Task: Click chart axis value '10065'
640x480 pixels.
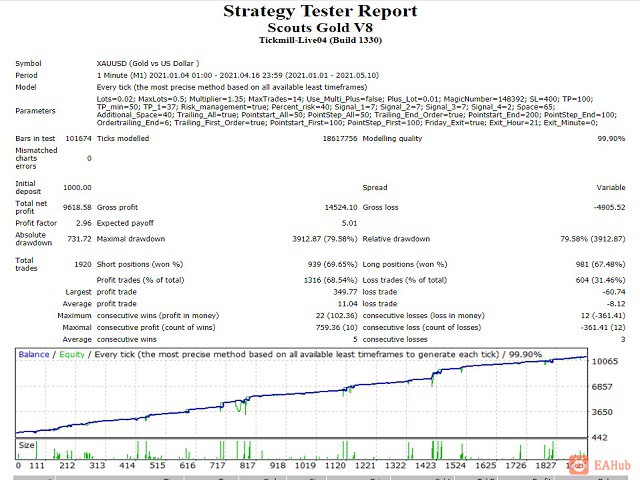Action: pos(605,361)
